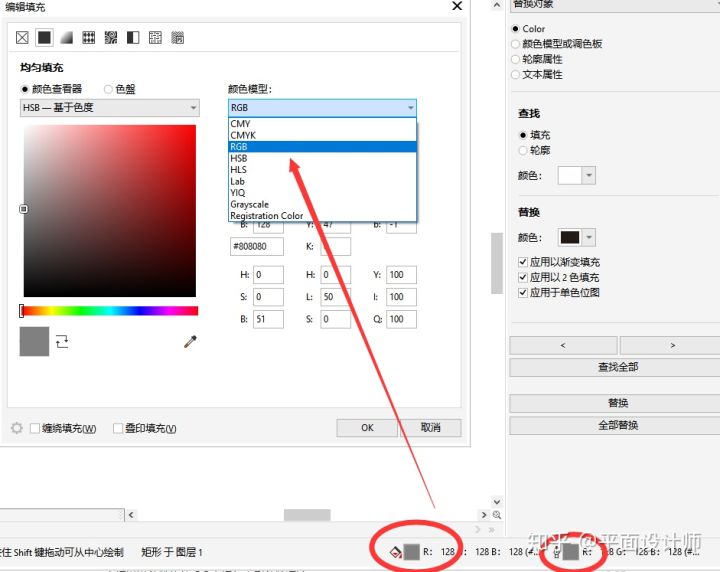This screenshot has width=720, height=572.
Task: Open the HSB 基于色度 viewer dropdown
Action: (110, 107)
